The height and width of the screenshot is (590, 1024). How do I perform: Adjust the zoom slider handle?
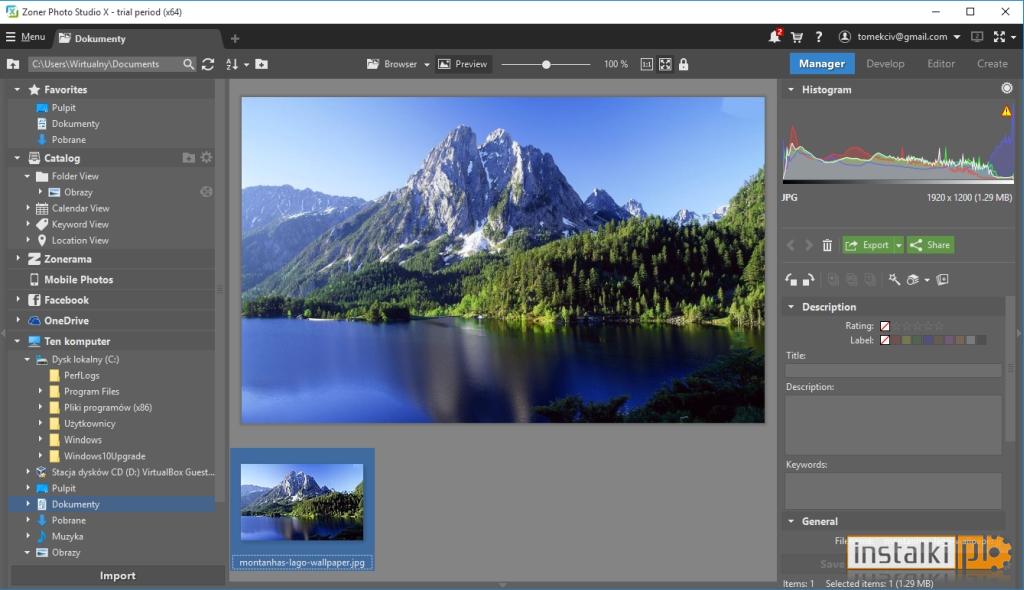[546, 64]
